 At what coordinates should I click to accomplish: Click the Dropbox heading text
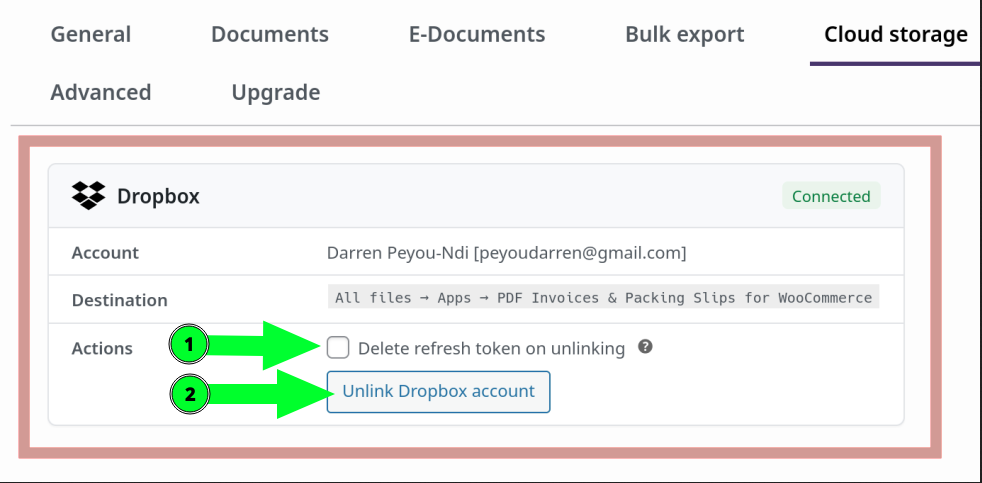point(158,197)
